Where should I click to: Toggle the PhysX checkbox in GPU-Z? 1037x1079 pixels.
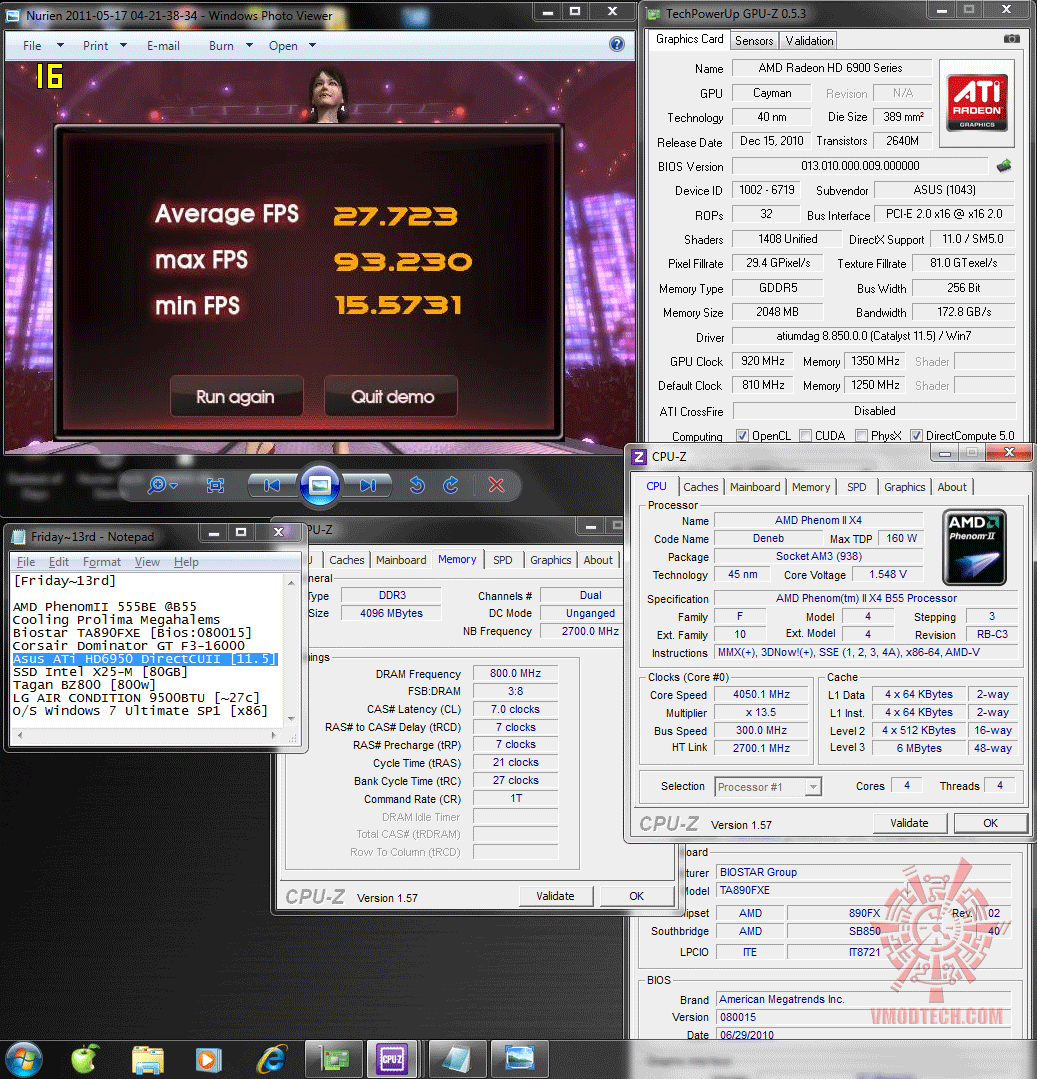[x=862, y=436]
